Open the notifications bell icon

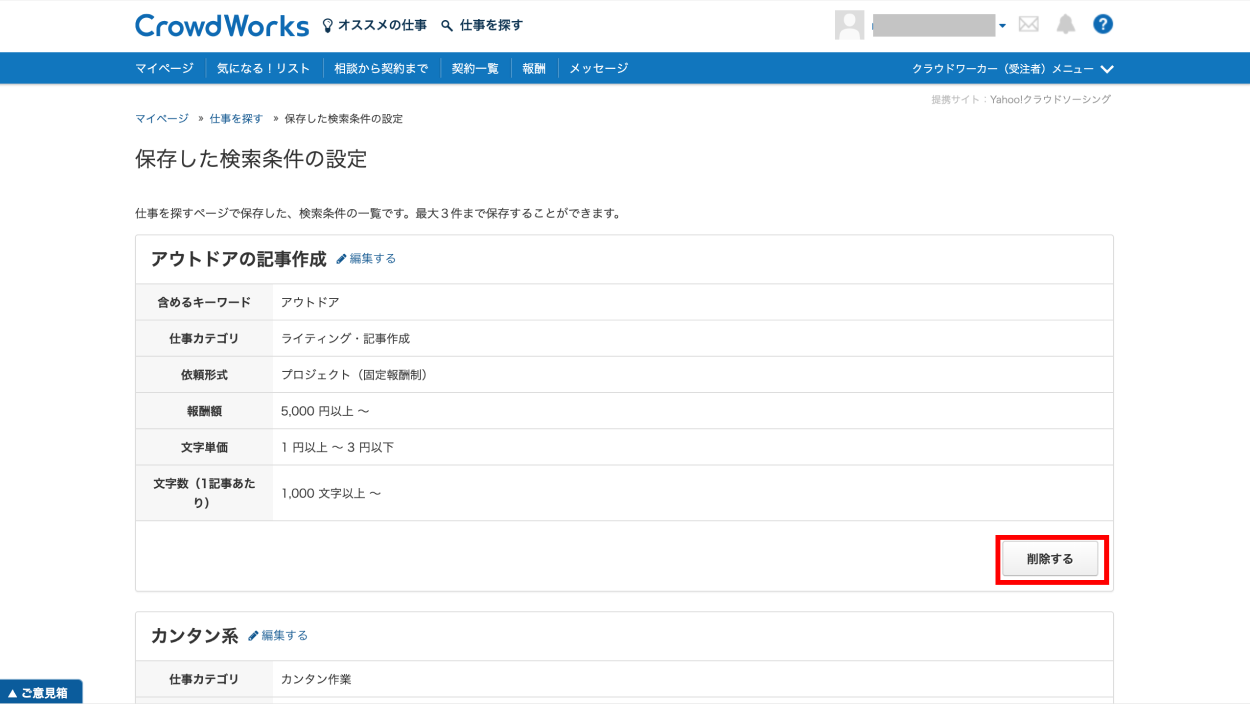tap(1066, 25)
